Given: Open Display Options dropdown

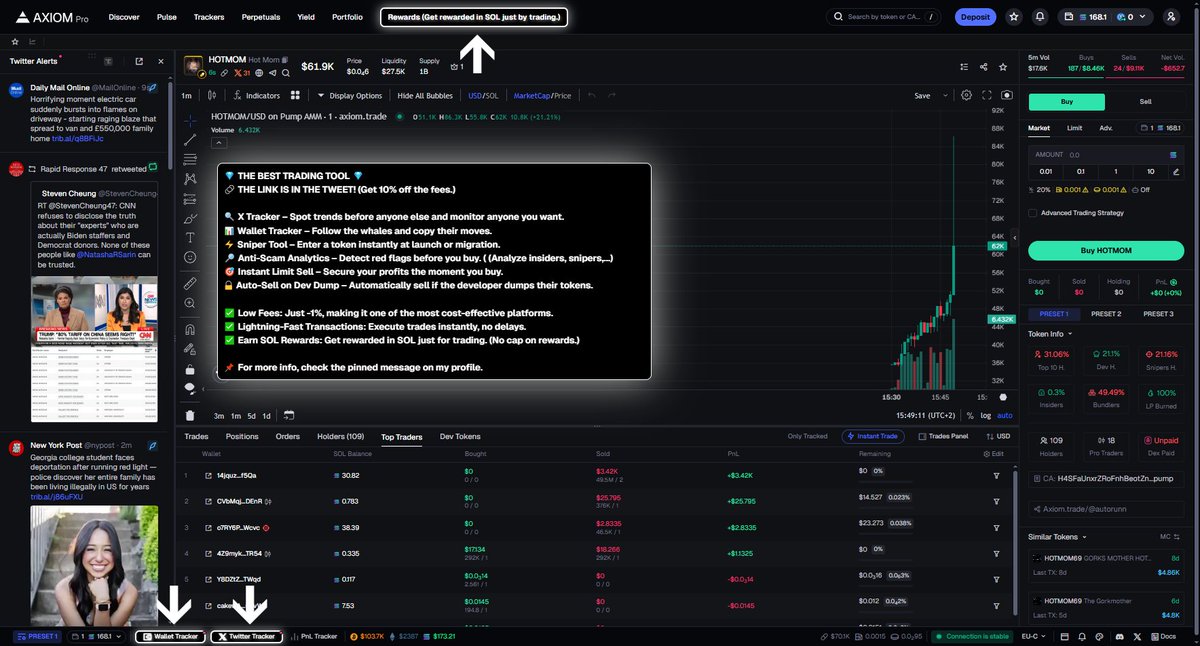Looking at the screenshot, I should 350,96.
